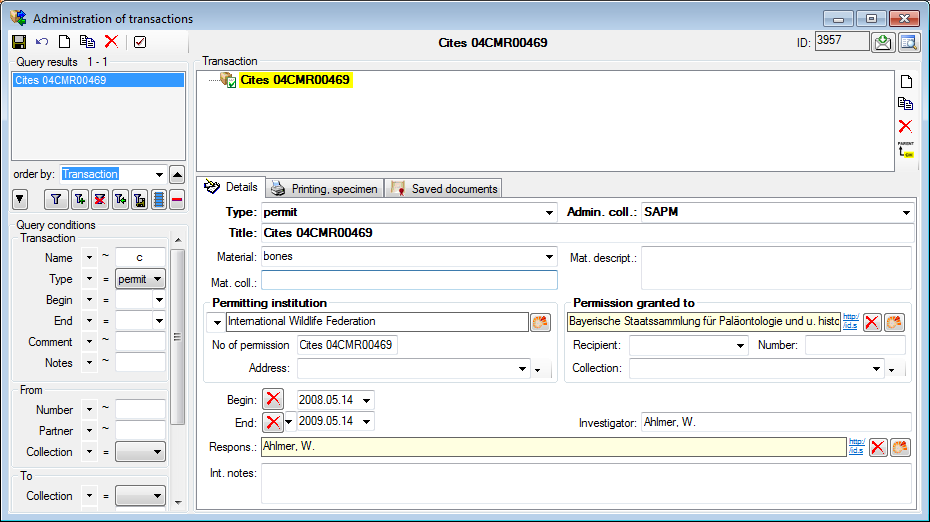Click the remove filter icon with red X
This screenshot has height=522, width=930.
coord(100,200)
